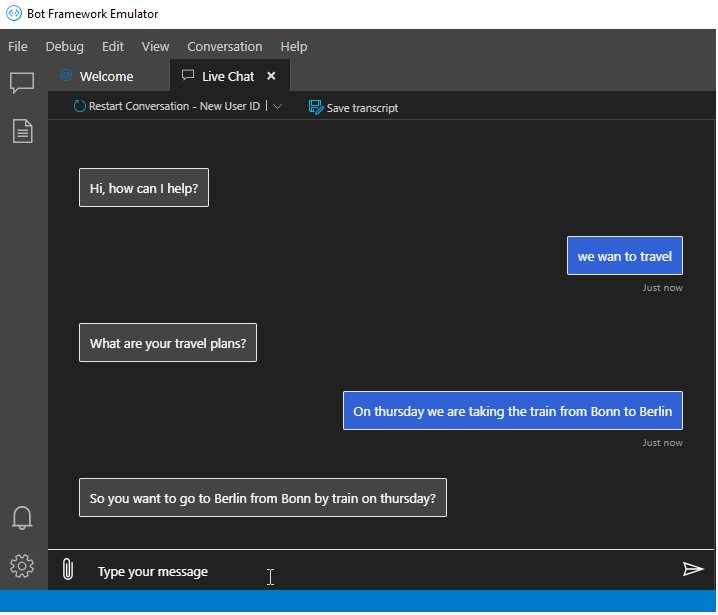Open the settings gear icon
Image resolution: width=718 pixels, height=615 pixels.
tap(22, 566)
